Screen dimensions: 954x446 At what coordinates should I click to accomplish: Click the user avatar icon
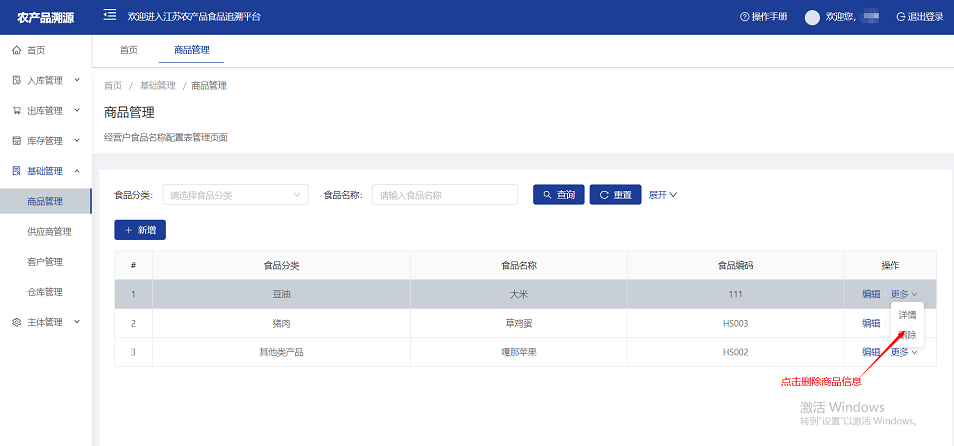(x=812, y=17)
